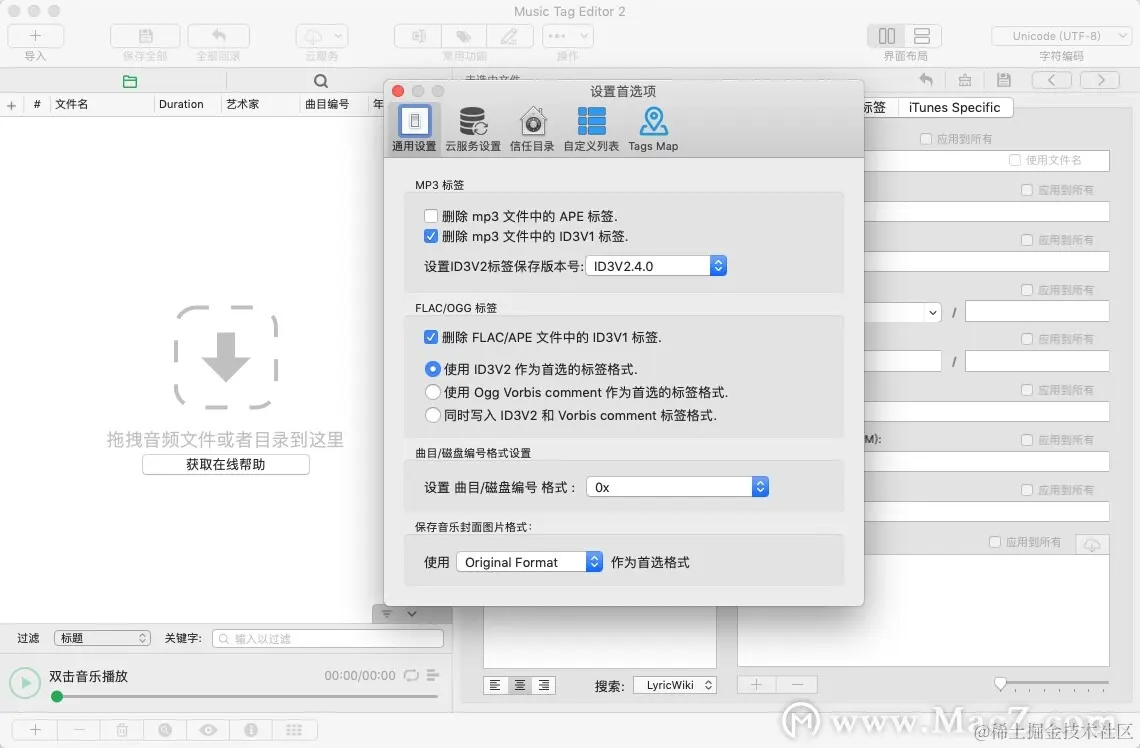Screen dimensions: 1140x748
Task: Select the side-by-side column layout icon
Action: coord(886,36)
